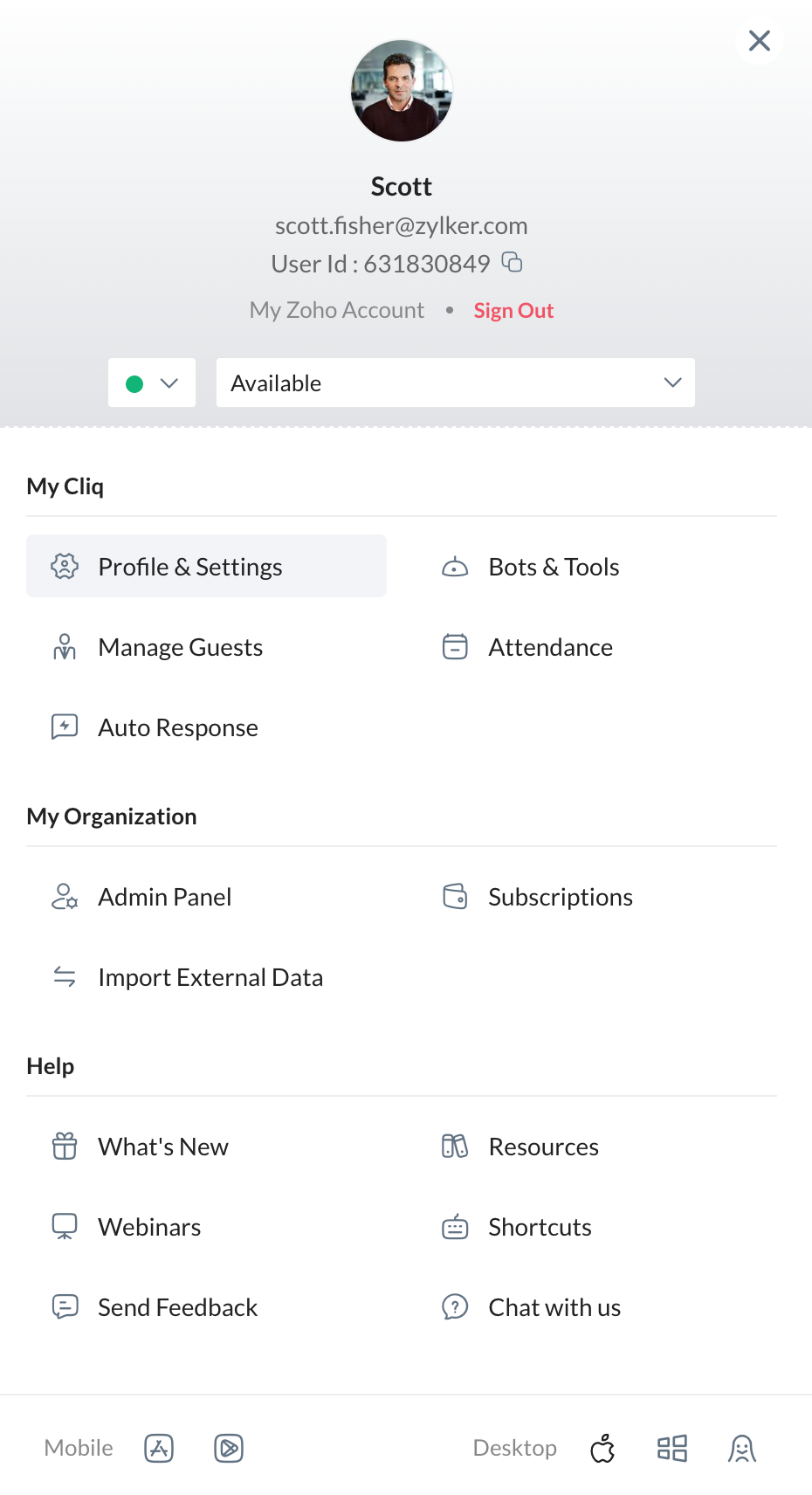The height and width of the screenshot is (1495, 812).
Task: Click the Bots & Tools robot icon
Action: coord(455,567)
